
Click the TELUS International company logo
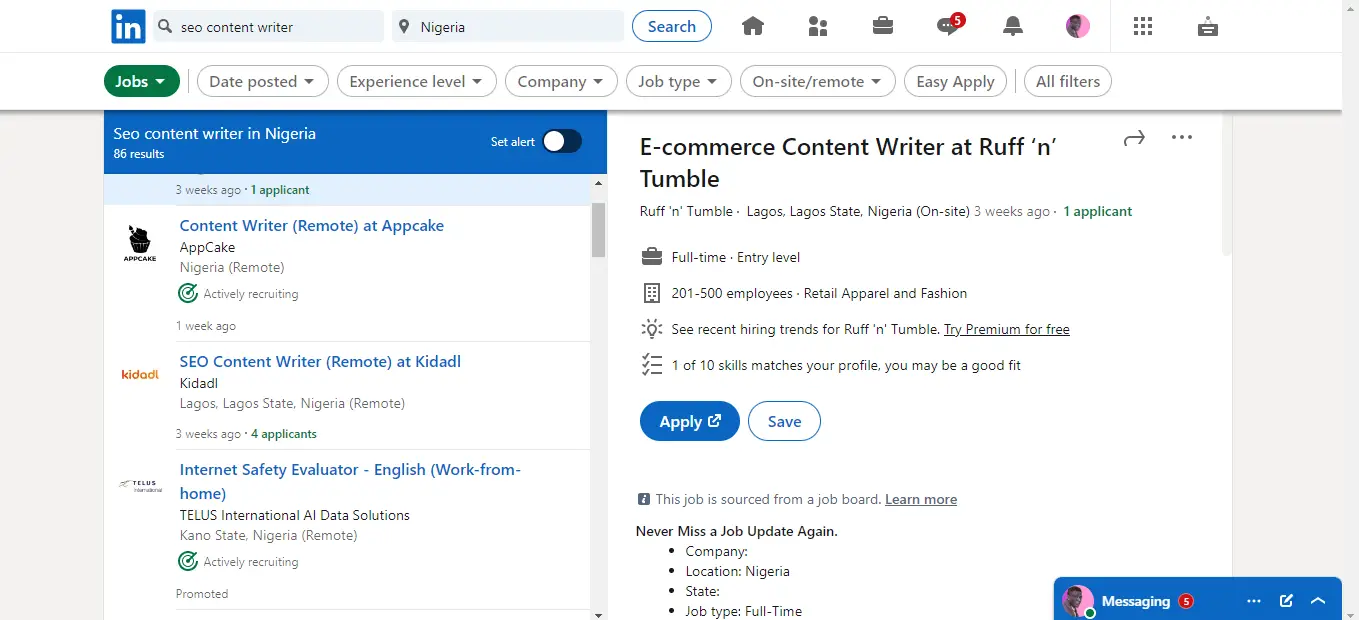pos(140,485)
